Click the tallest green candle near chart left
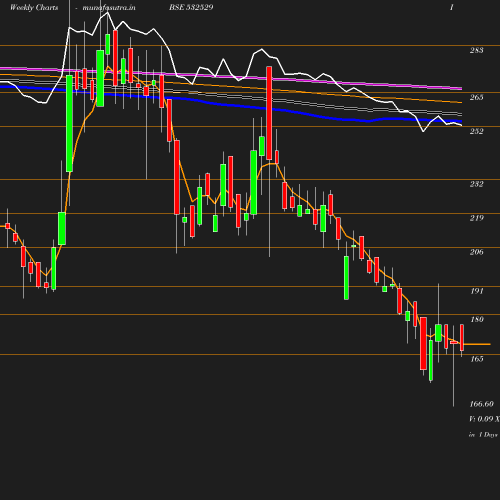The width and height of the screenshot is (500, 500). pos(69,123)
